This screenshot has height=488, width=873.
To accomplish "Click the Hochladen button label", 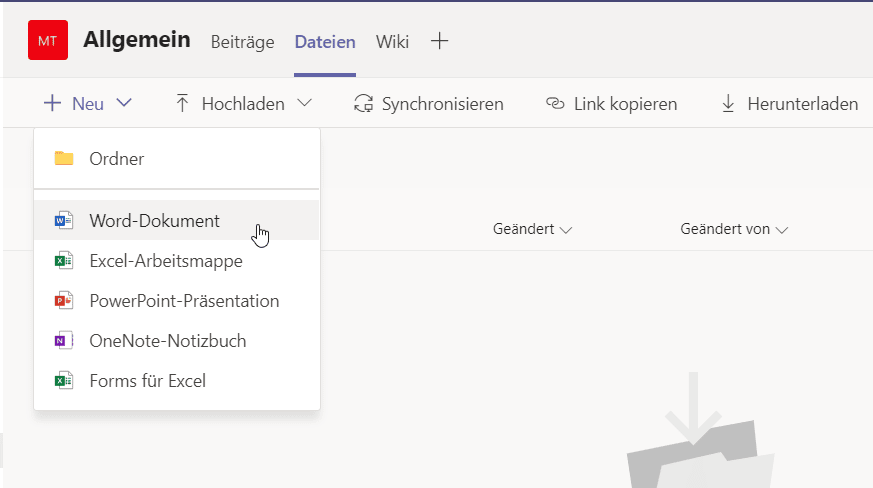I will [243, 104].
